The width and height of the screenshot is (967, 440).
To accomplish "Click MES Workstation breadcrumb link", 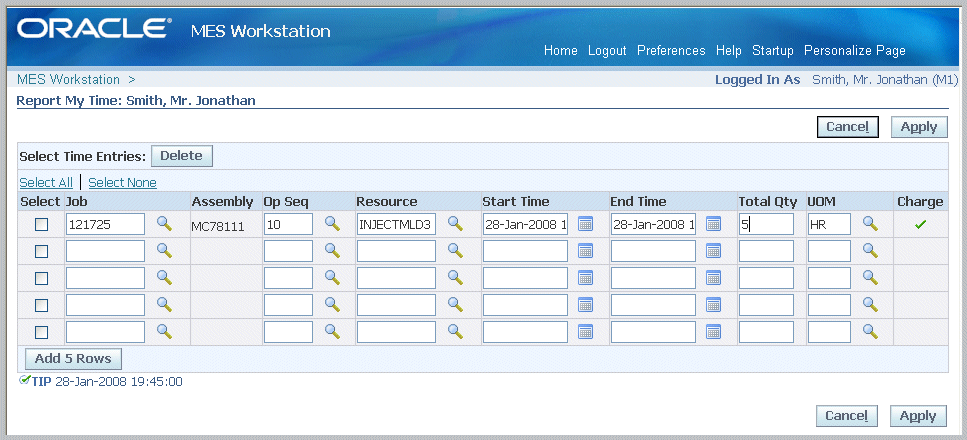I will [68, 80].
